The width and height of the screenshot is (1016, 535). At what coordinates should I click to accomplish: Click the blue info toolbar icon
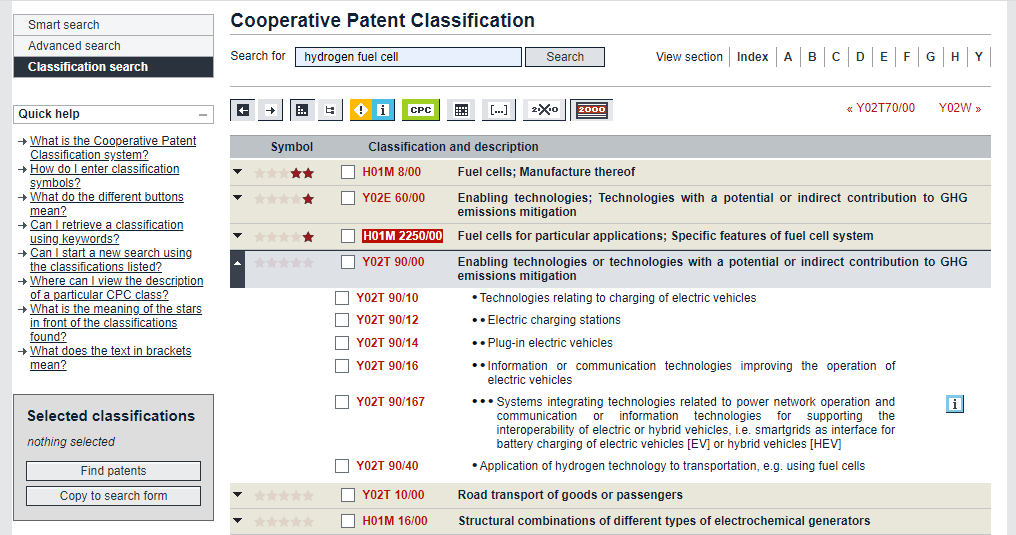point(383,110)
